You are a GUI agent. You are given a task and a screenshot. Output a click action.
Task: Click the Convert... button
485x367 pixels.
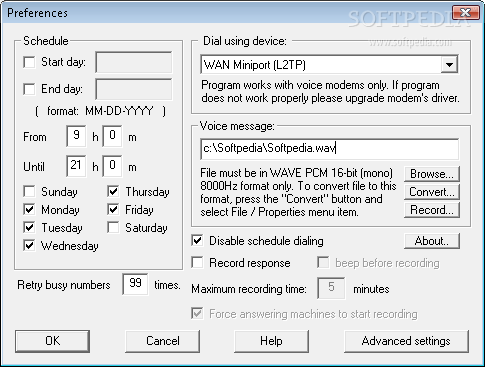click(432, 192)
